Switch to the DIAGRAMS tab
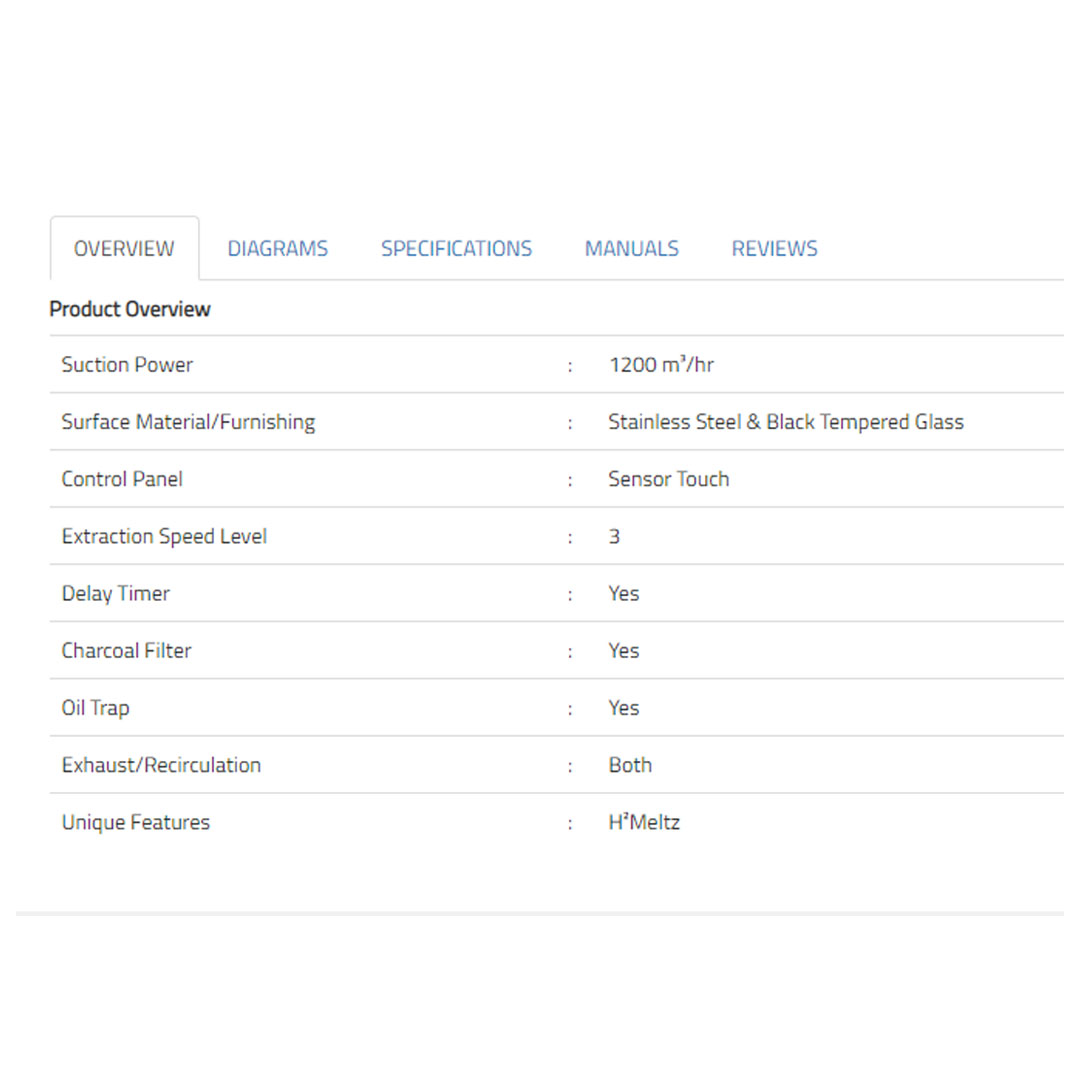This screenshot has width=1080, height=1080. [277, 249]
